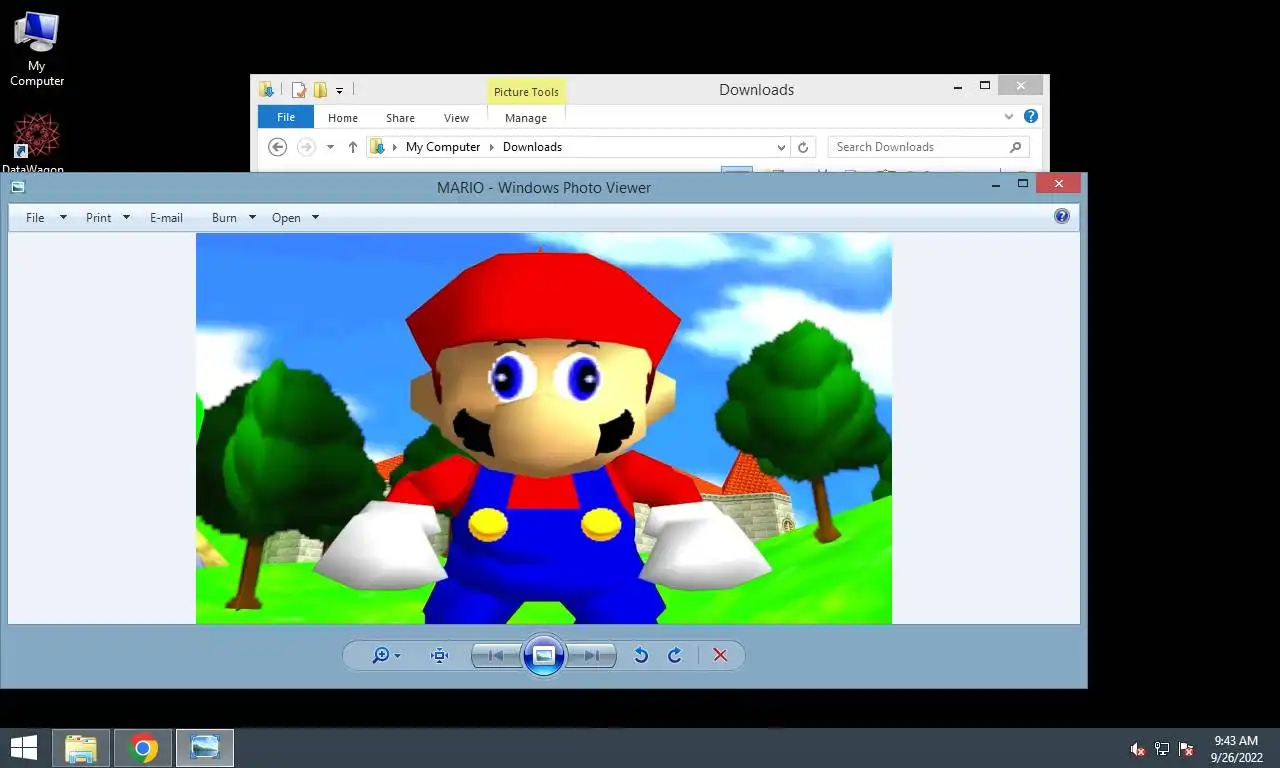The image size is (1280, 768).
Task: Open recent locations dropdown in Explorer
Action: 330,147
